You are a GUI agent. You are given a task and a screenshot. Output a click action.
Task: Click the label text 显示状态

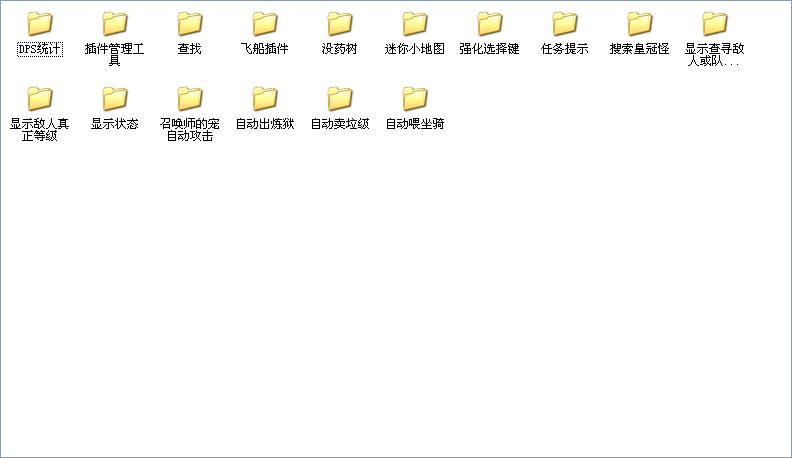(x=115, y=124)
